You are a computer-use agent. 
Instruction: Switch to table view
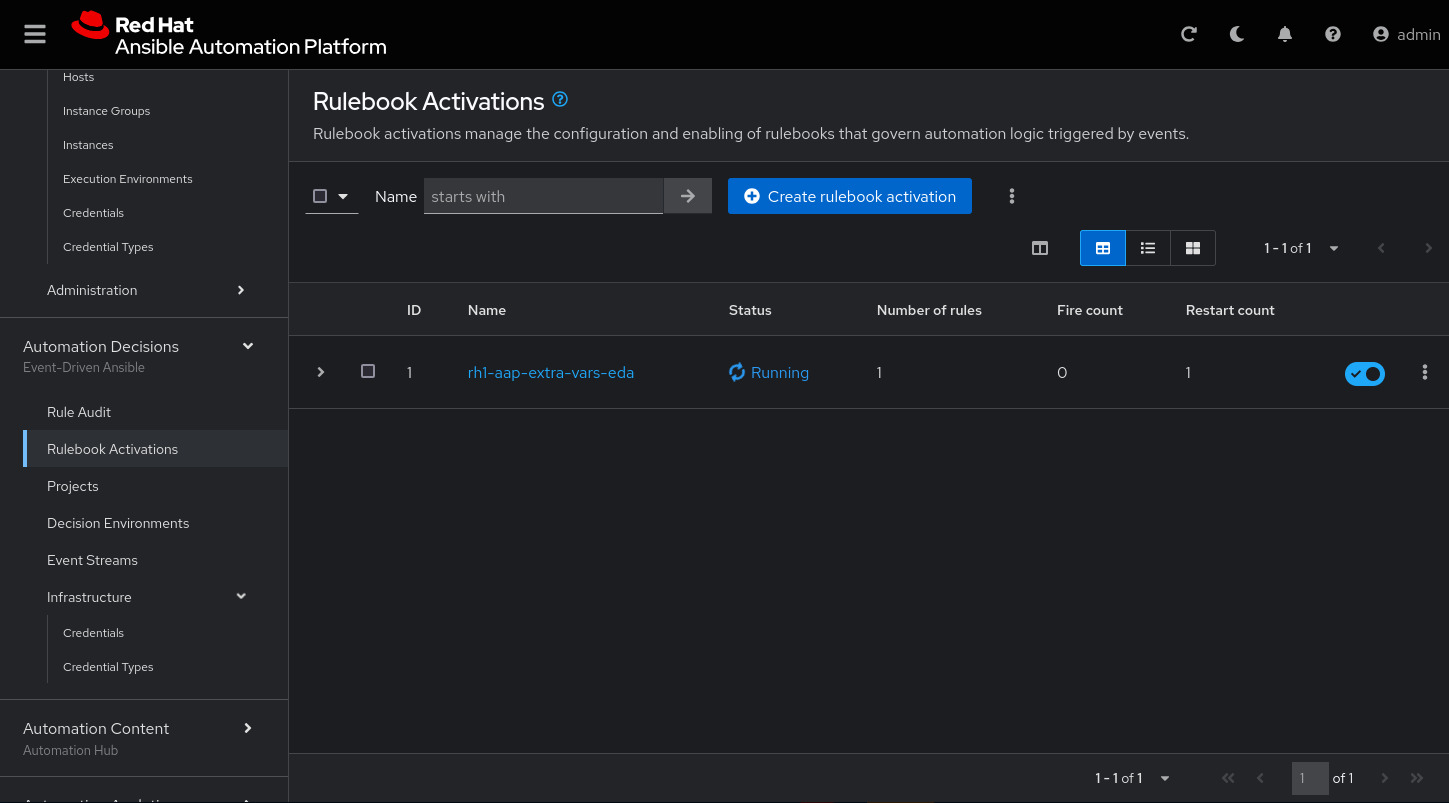point(1103,248)
